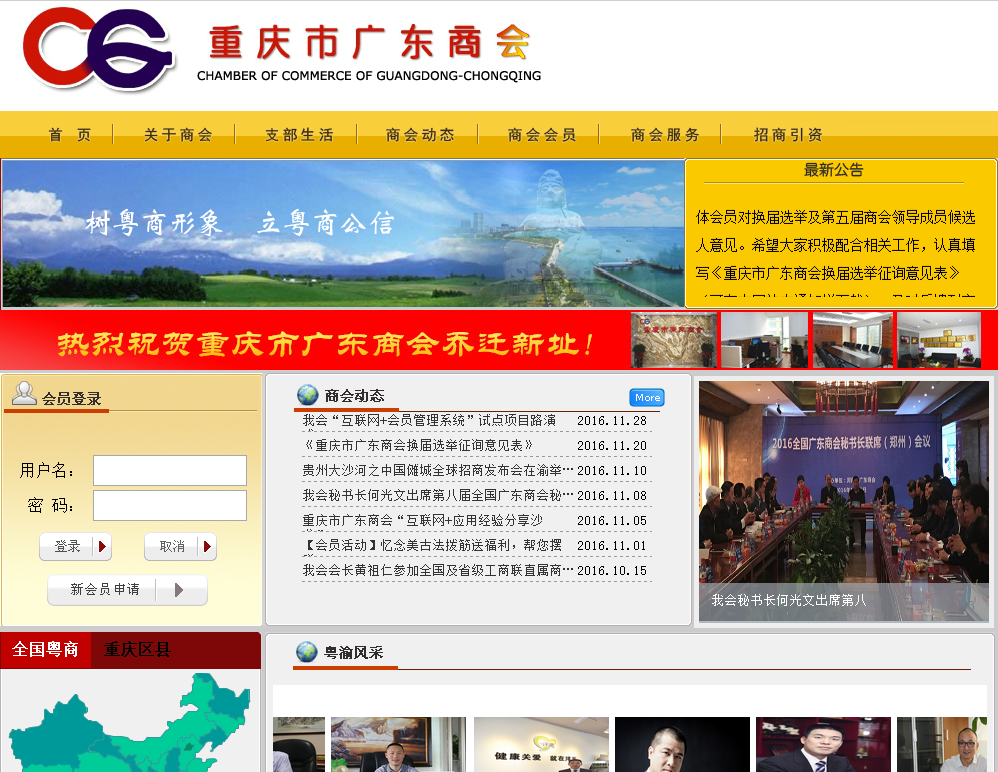Open the conference room table thumbnail
Viewport: 998px width, 772px height.
pos(852,340)
